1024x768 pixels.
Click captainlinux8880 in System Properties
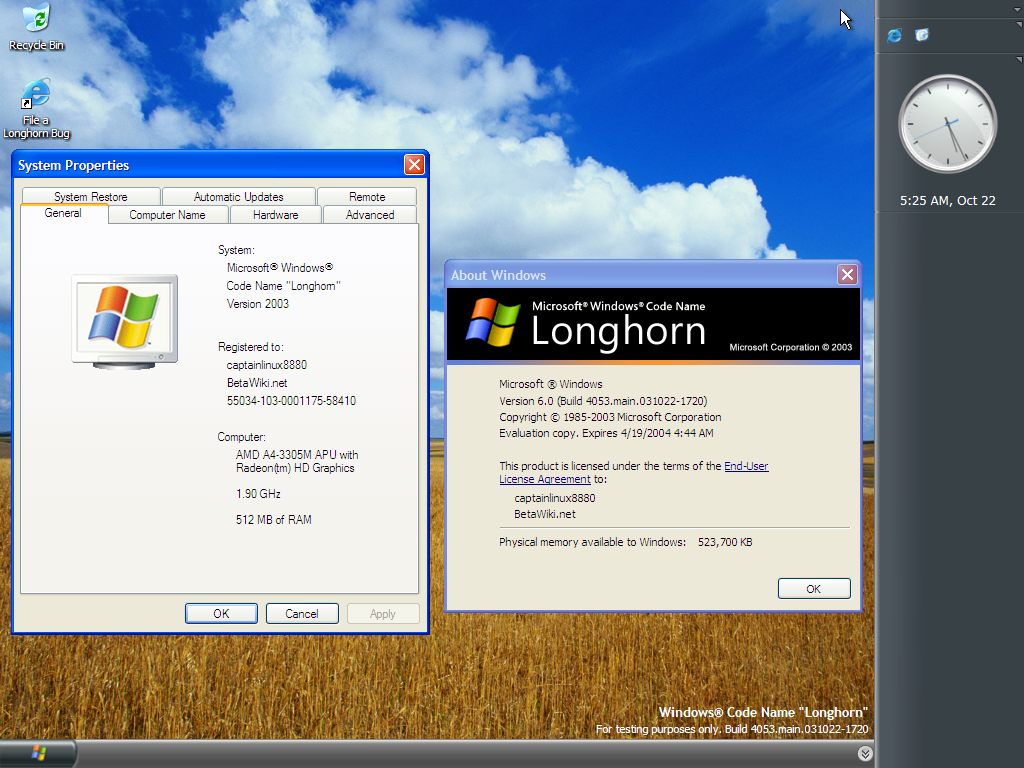[266, 365]
